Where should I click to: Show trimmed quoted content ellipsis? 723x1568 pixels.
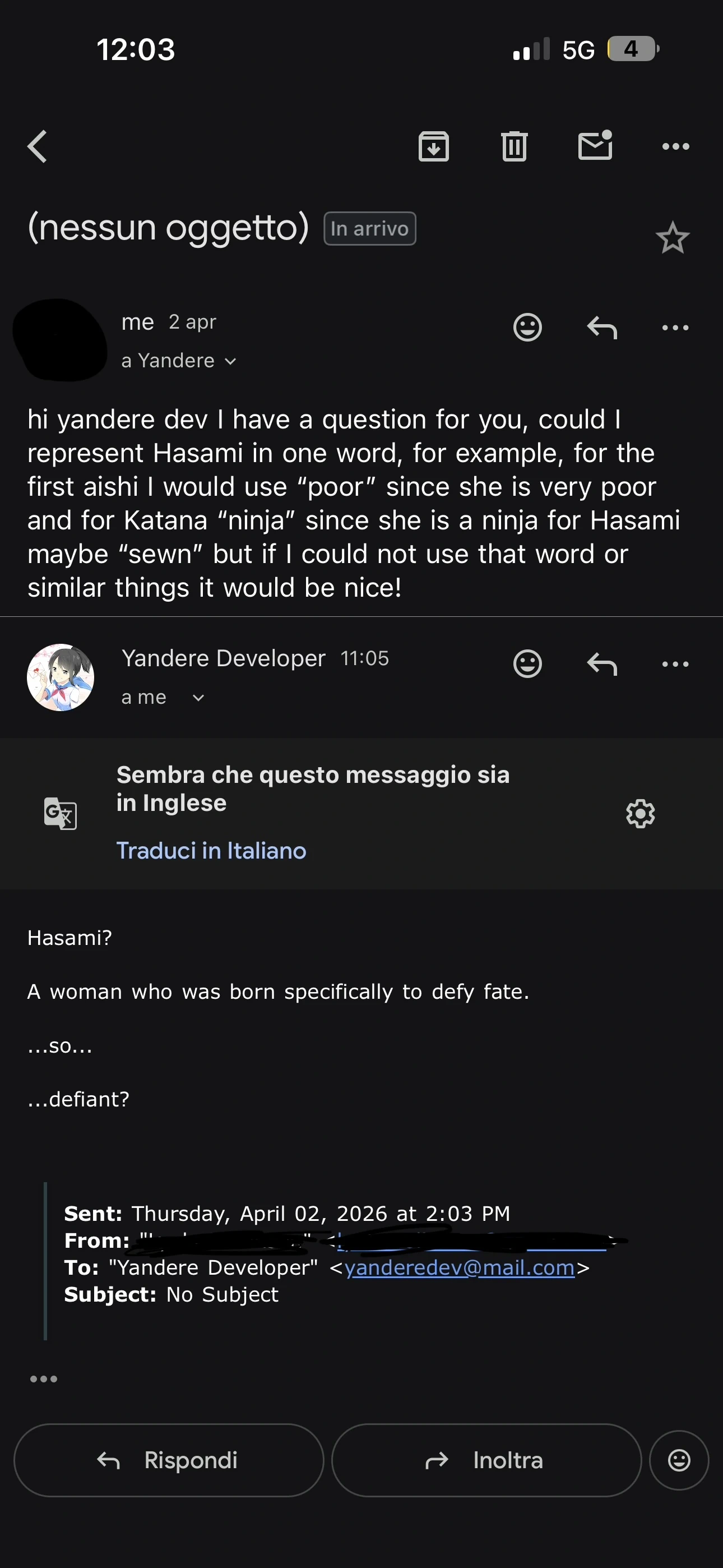pyautogui.click(x=44, y=1378)
